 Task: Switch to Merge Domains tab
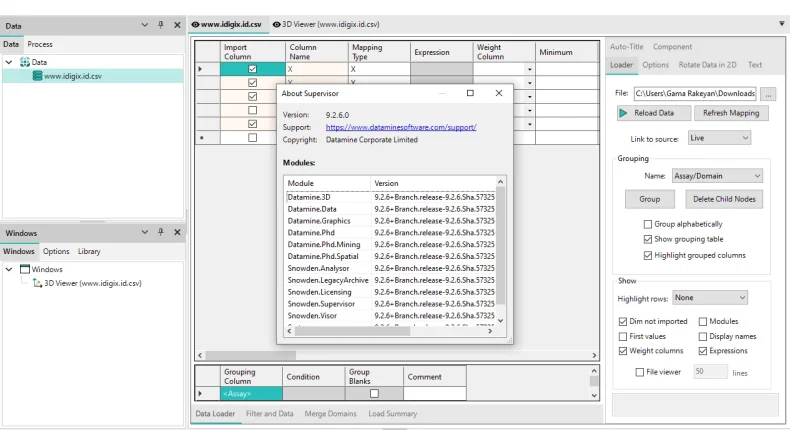(x=331, y=413)
